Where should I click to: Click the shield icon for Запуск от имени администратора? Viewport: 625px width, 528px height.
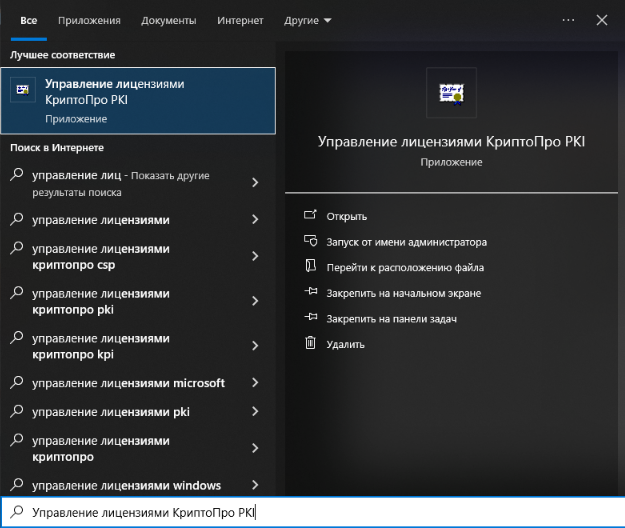pyautogui.click(x=310, y=242)
